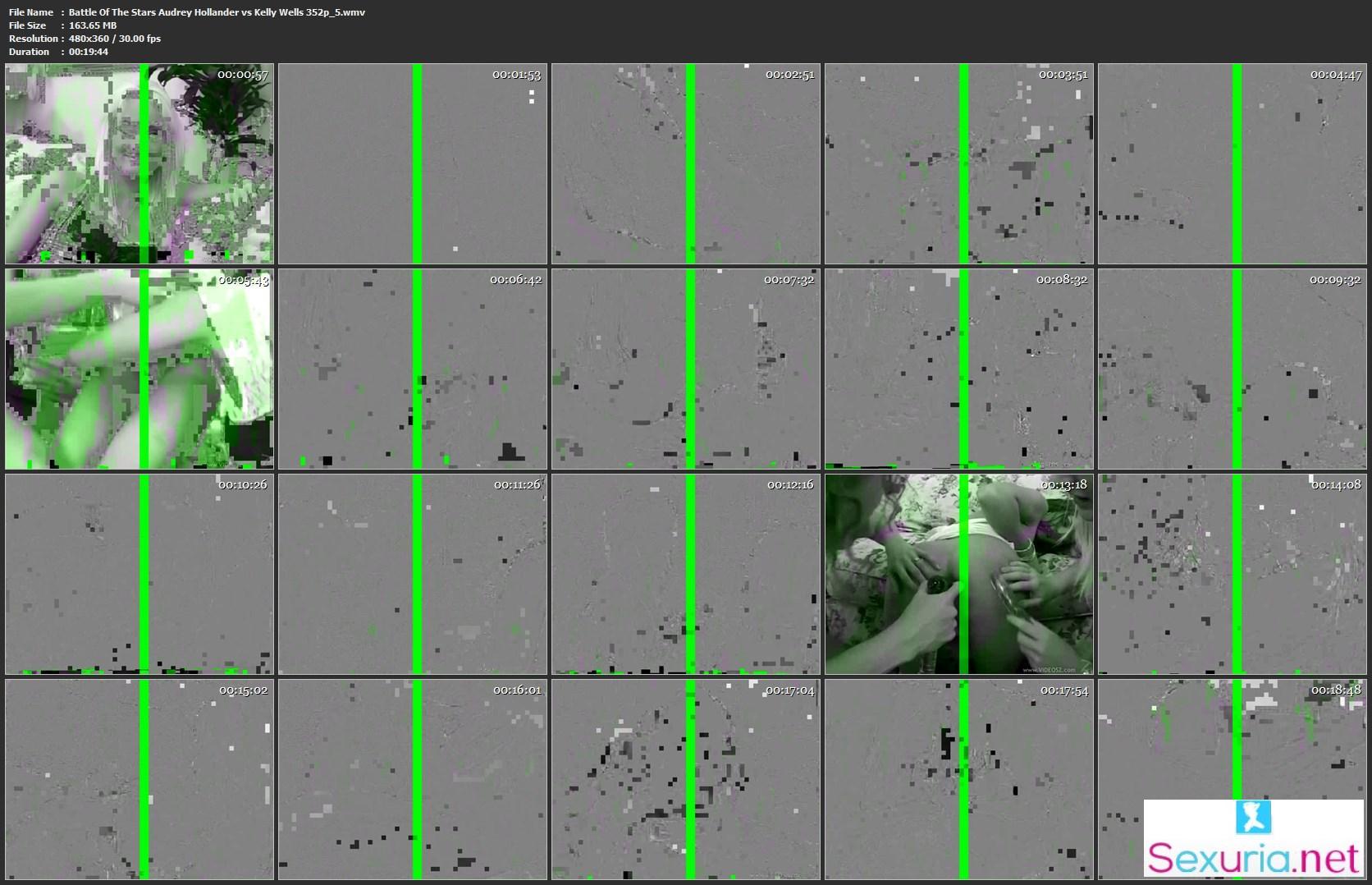Select the 00:04:47 thumbnail
This screenshot has height=885, width=1372.
pos(1233,163)
